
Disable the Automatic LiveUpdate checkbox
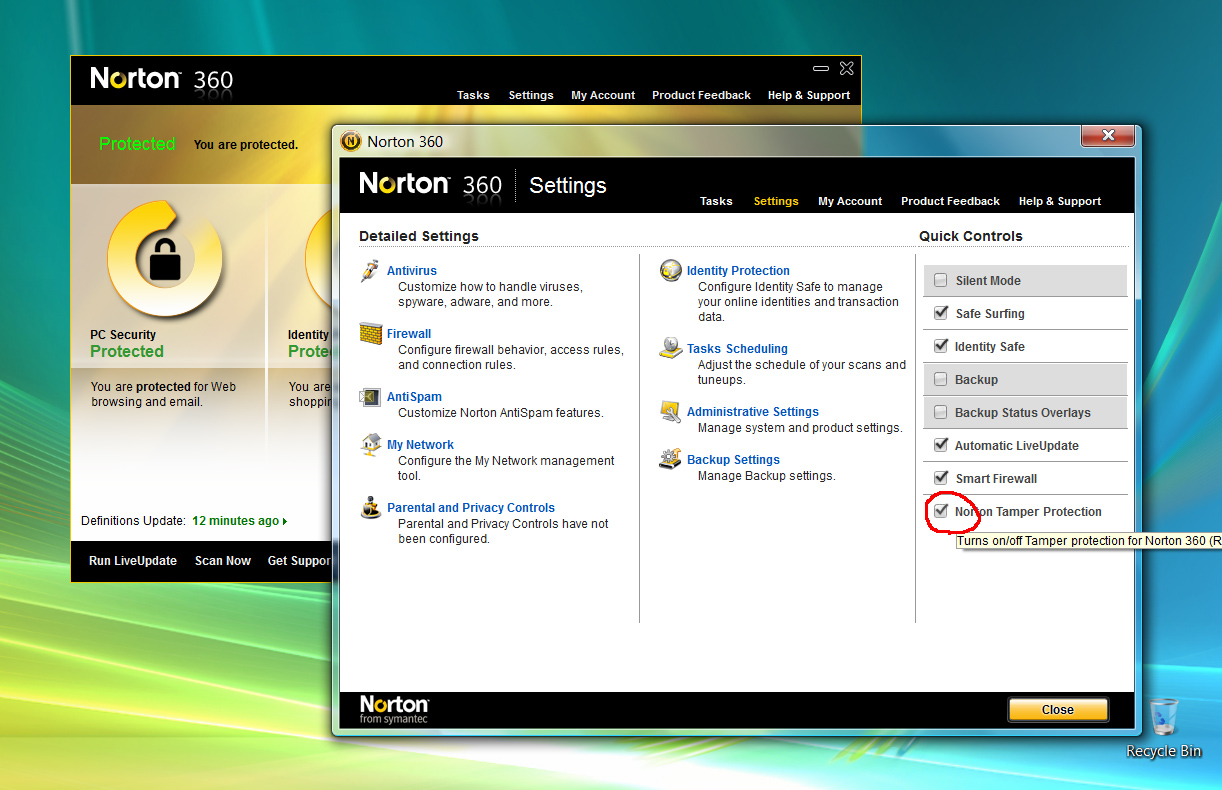(x=940, y=445)
